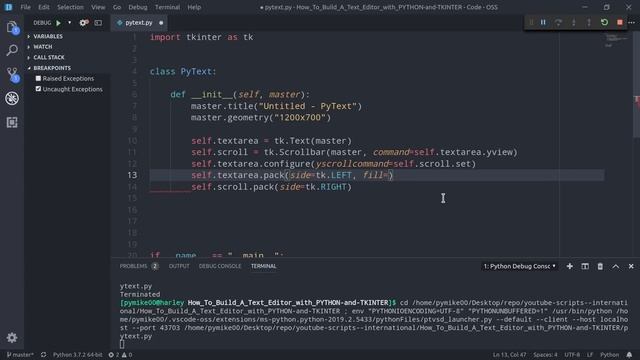The width and height of the screenshot is (640, 360).
Task: Click the Python language mode indicator
Action: [609, 355]
